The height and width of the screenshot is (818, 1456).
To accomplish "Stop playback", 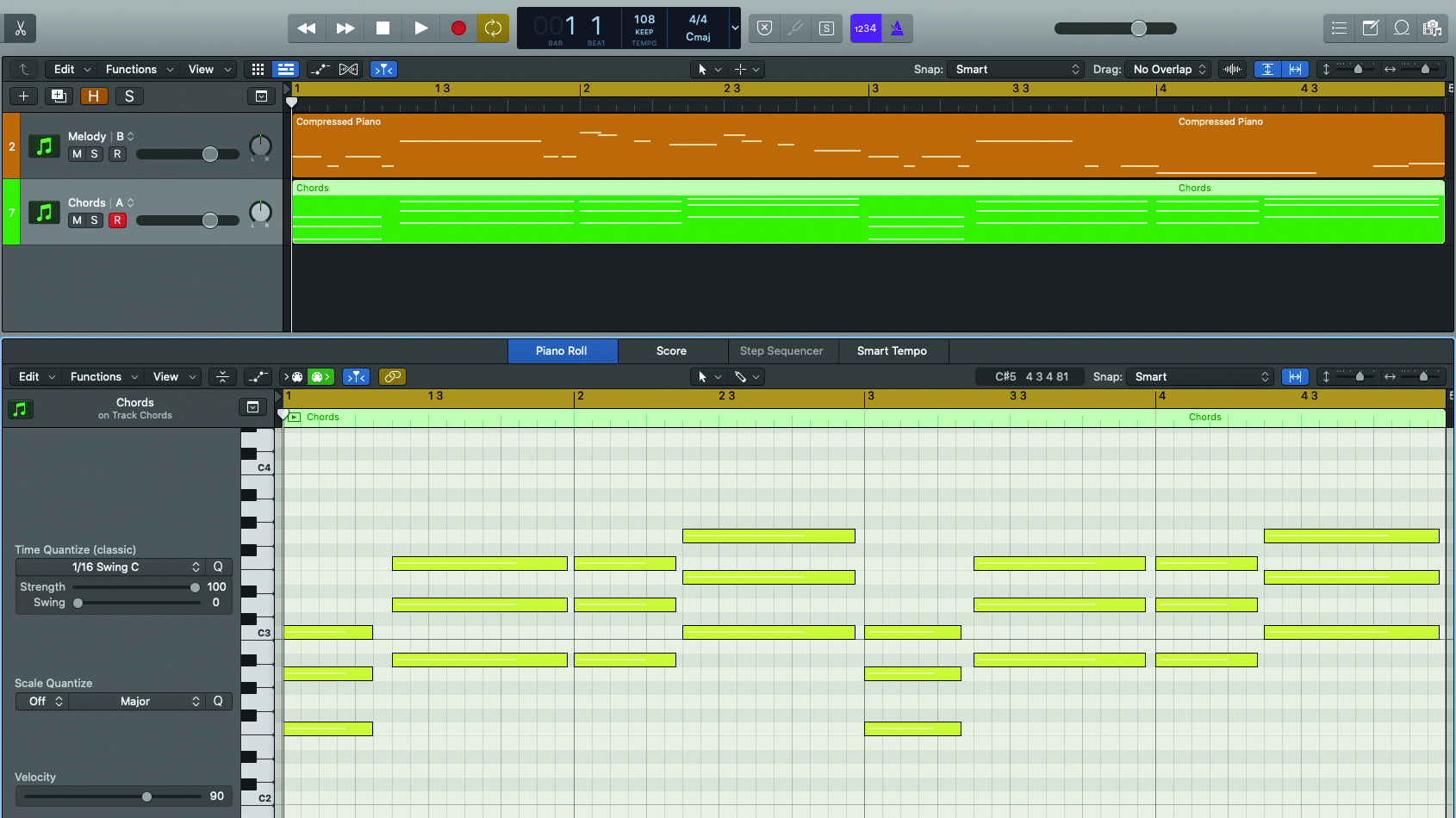I will click(383, 28).
